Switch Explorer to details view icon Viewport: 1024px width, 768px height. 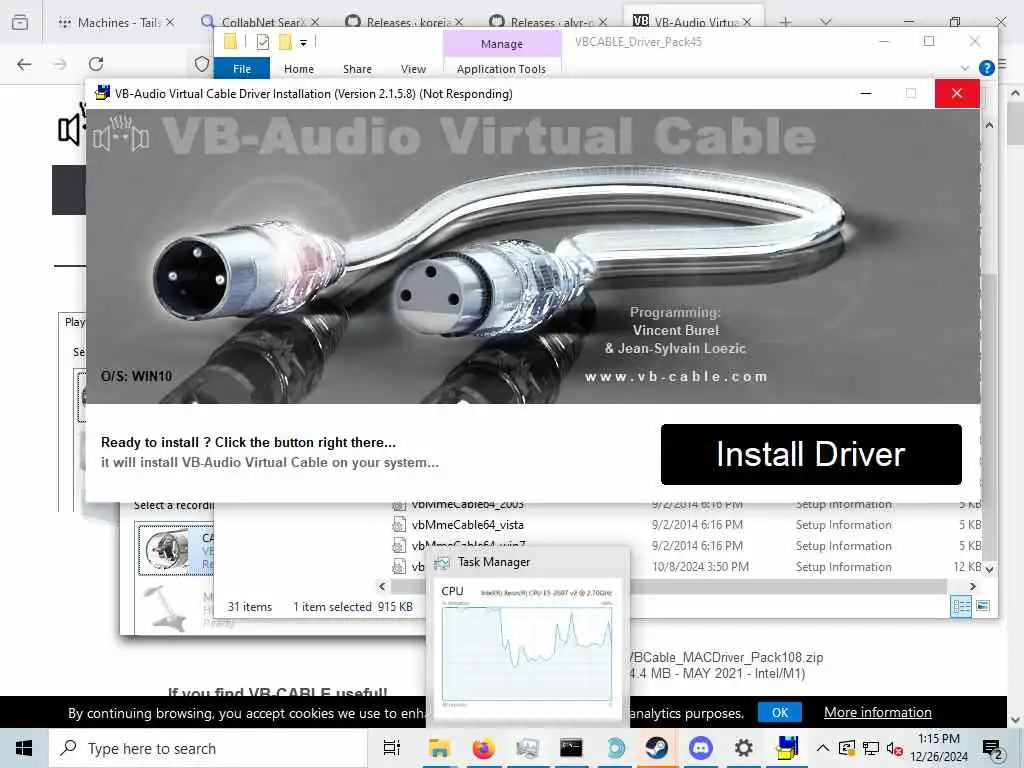[x=961, y=606]
